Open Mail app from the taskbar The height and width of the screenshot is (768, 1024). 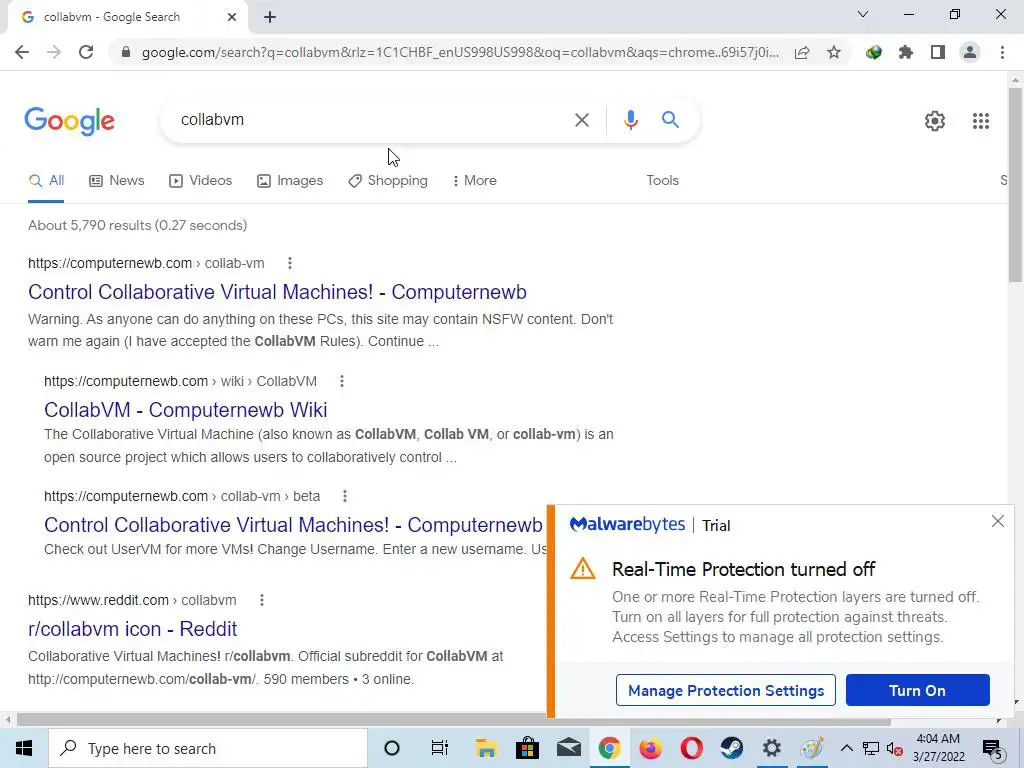click(x=568, y=748)
